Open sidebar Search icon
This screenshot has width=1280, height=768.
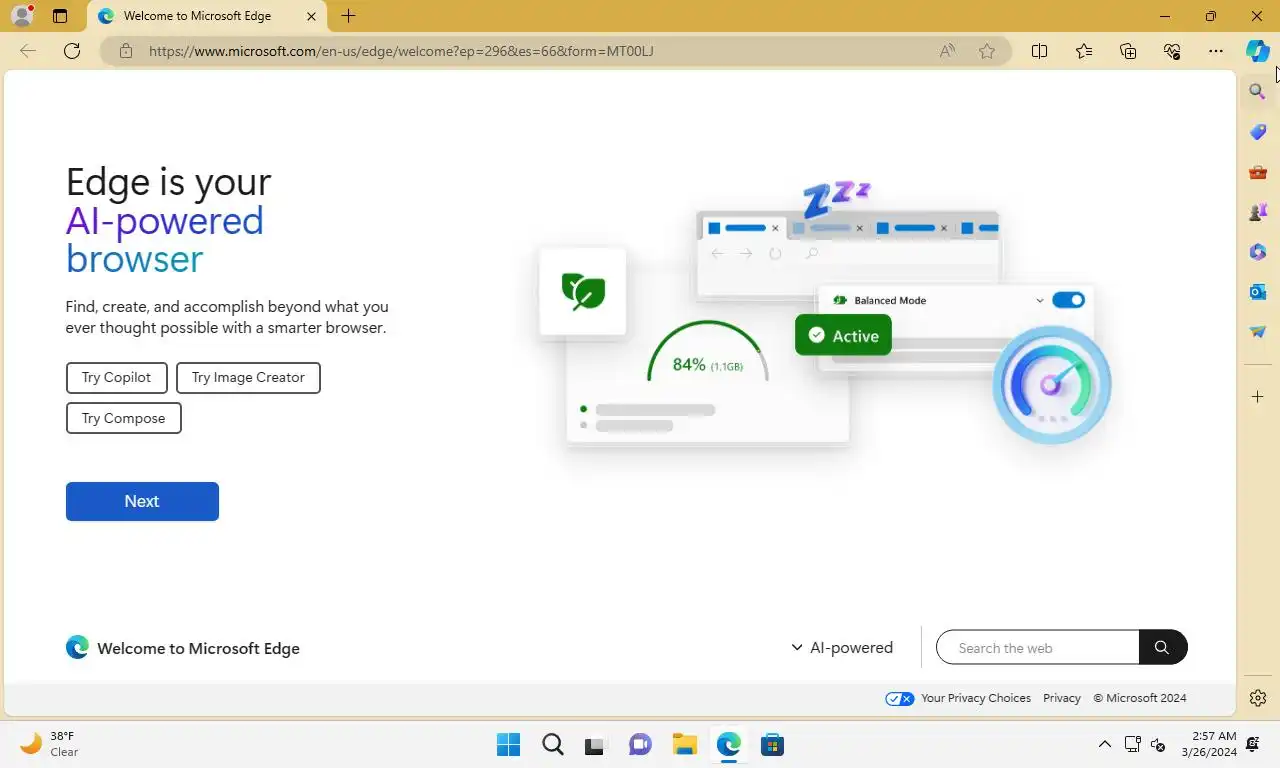[1258, 92]
